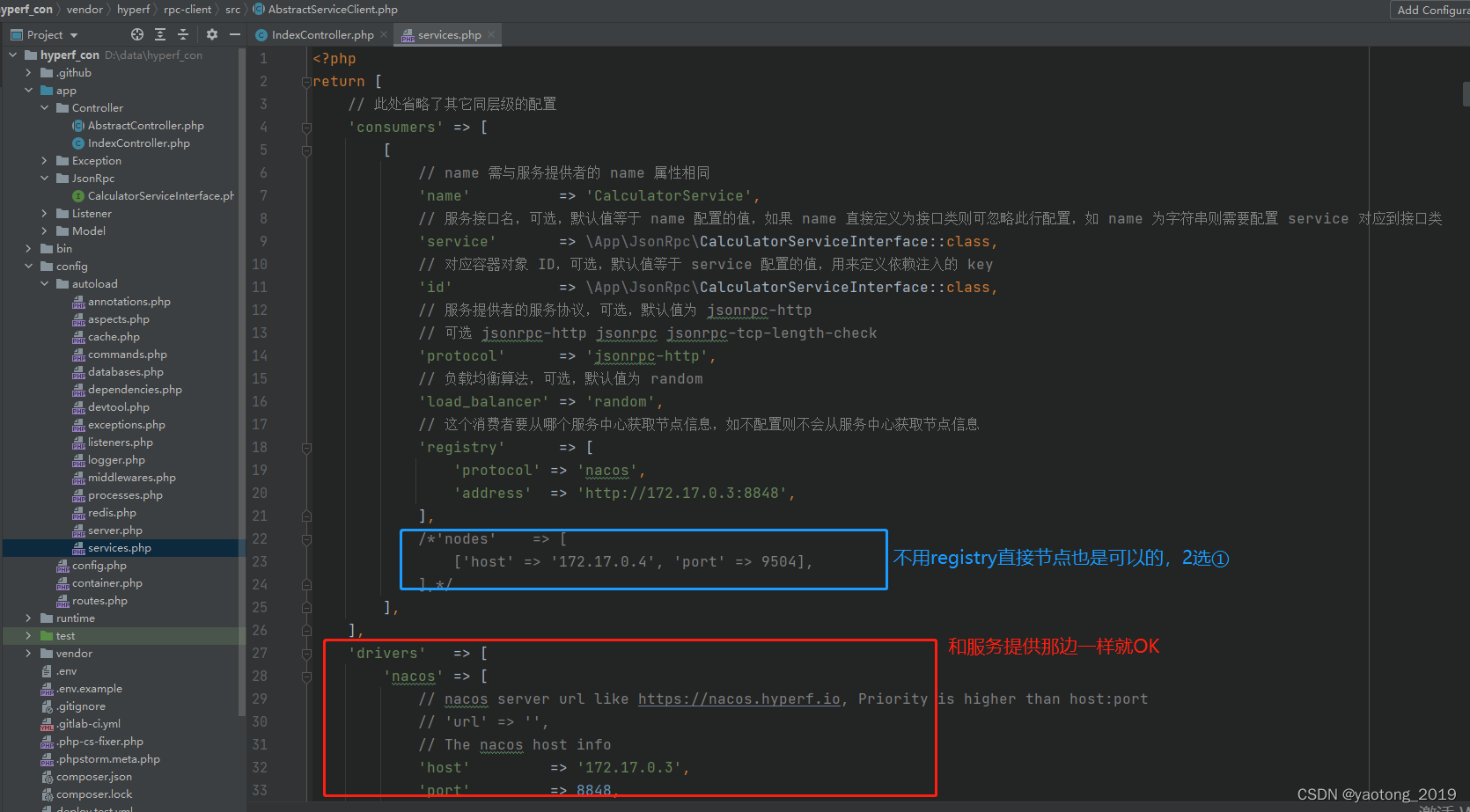Click the PHP class icon beside AbstractServiceClient.php breadcrumb
Viewport: 1470px width, 812px height.
pyautogui.click(x=258, y=9)
